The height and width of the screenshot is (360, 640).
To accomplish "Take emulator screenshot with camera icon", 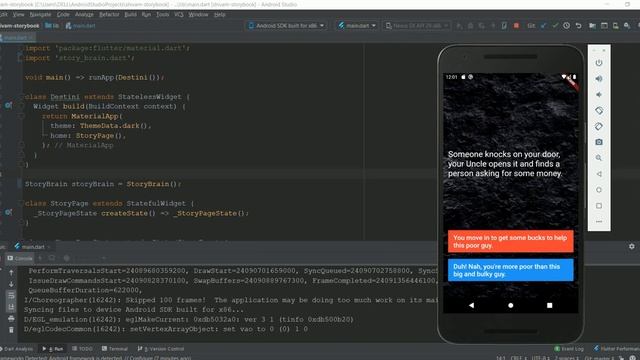I will click(x=599, y=142).
